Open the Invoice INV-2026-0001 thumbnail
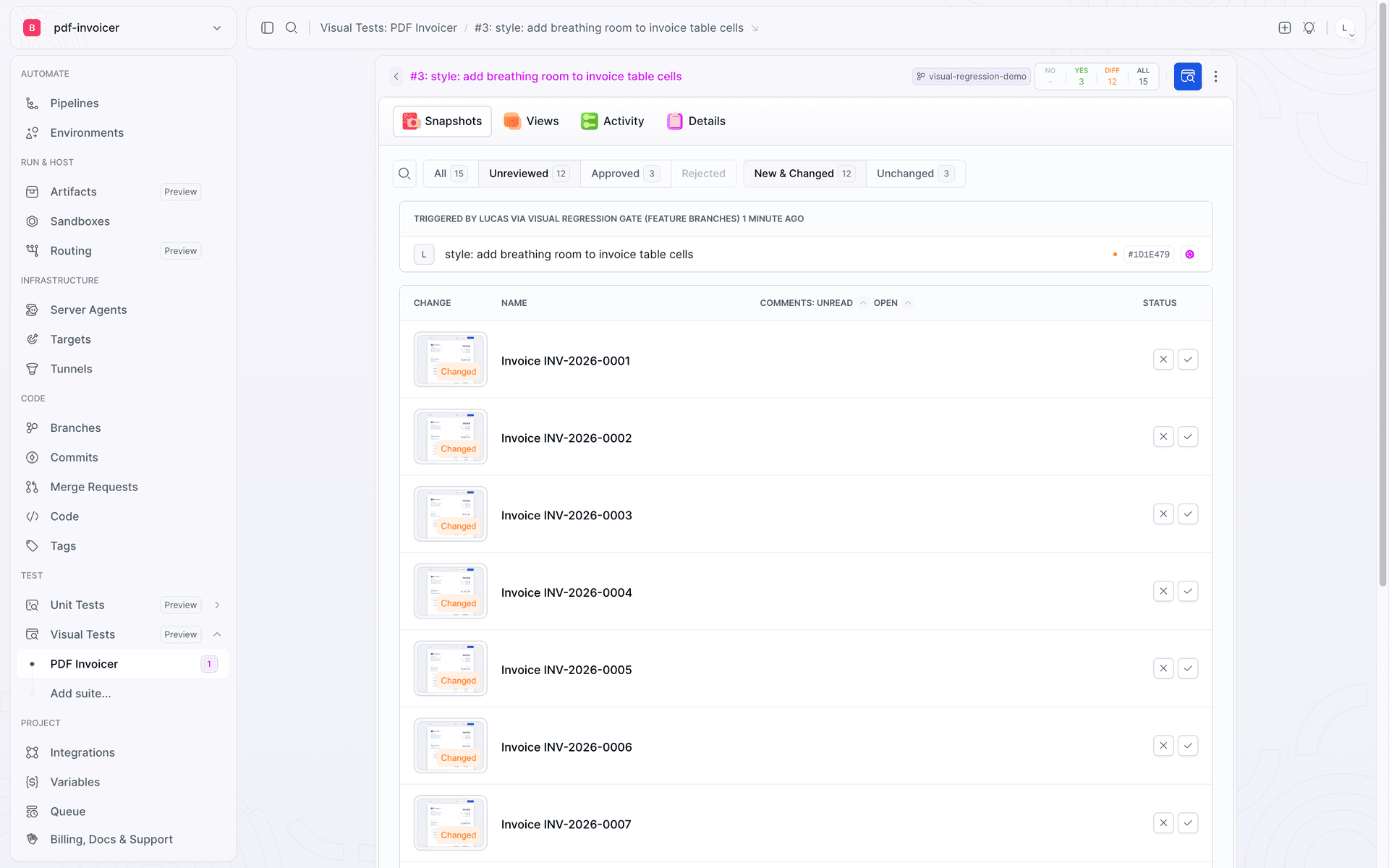The height and width of the screenshot is (868, 1389). point(451,359)
